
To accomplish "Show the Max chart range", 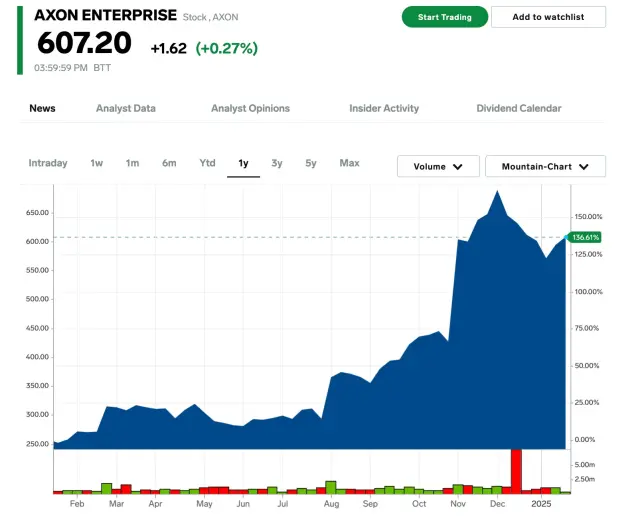I will (x=349, y=163).
